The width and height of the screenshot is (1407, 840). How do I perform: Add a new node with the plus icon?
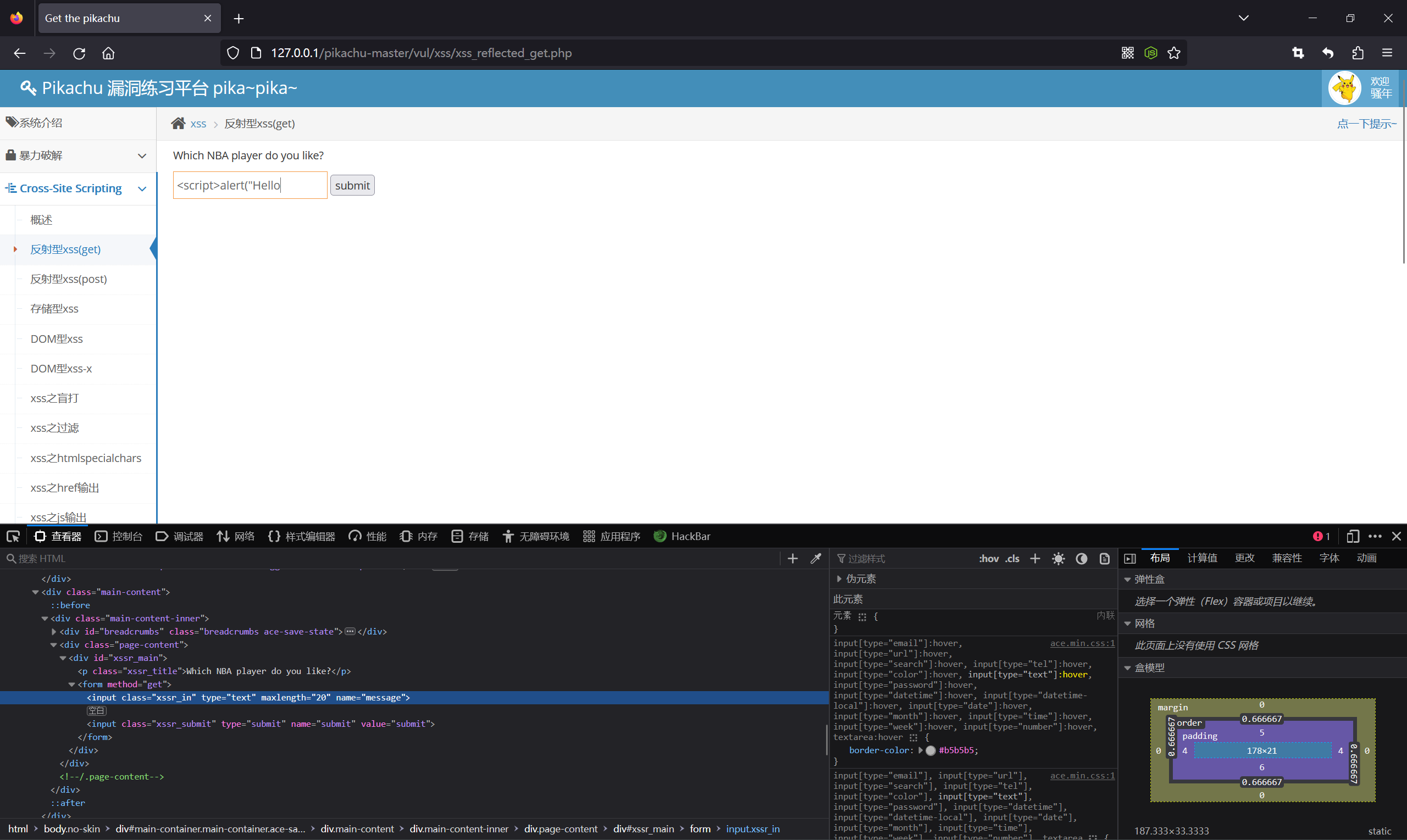click(x=793, y=559)
